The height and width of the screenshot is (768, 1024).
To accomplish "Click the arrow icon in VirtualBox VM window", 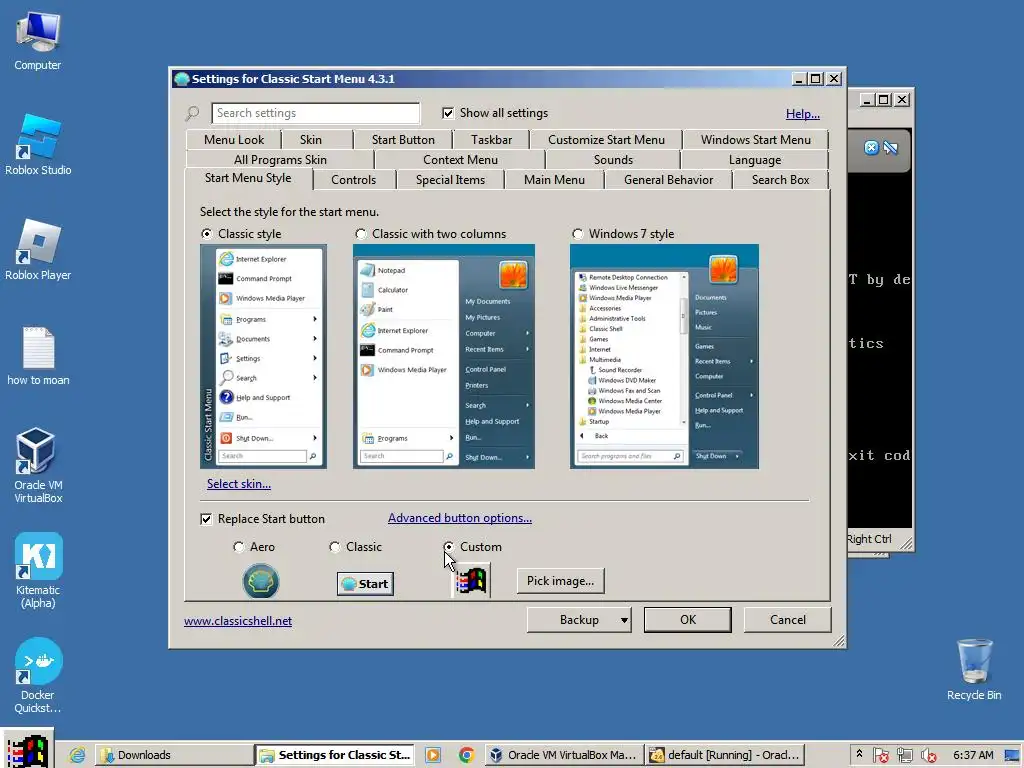I will [x=891, y=148].
